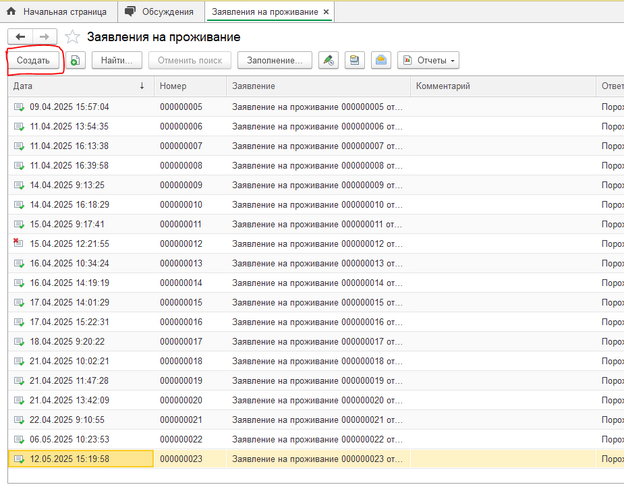The height and width of the screenshot is (489, 624).
Task: Click the deleted document icon for 000000012
Action: [18, 243]
